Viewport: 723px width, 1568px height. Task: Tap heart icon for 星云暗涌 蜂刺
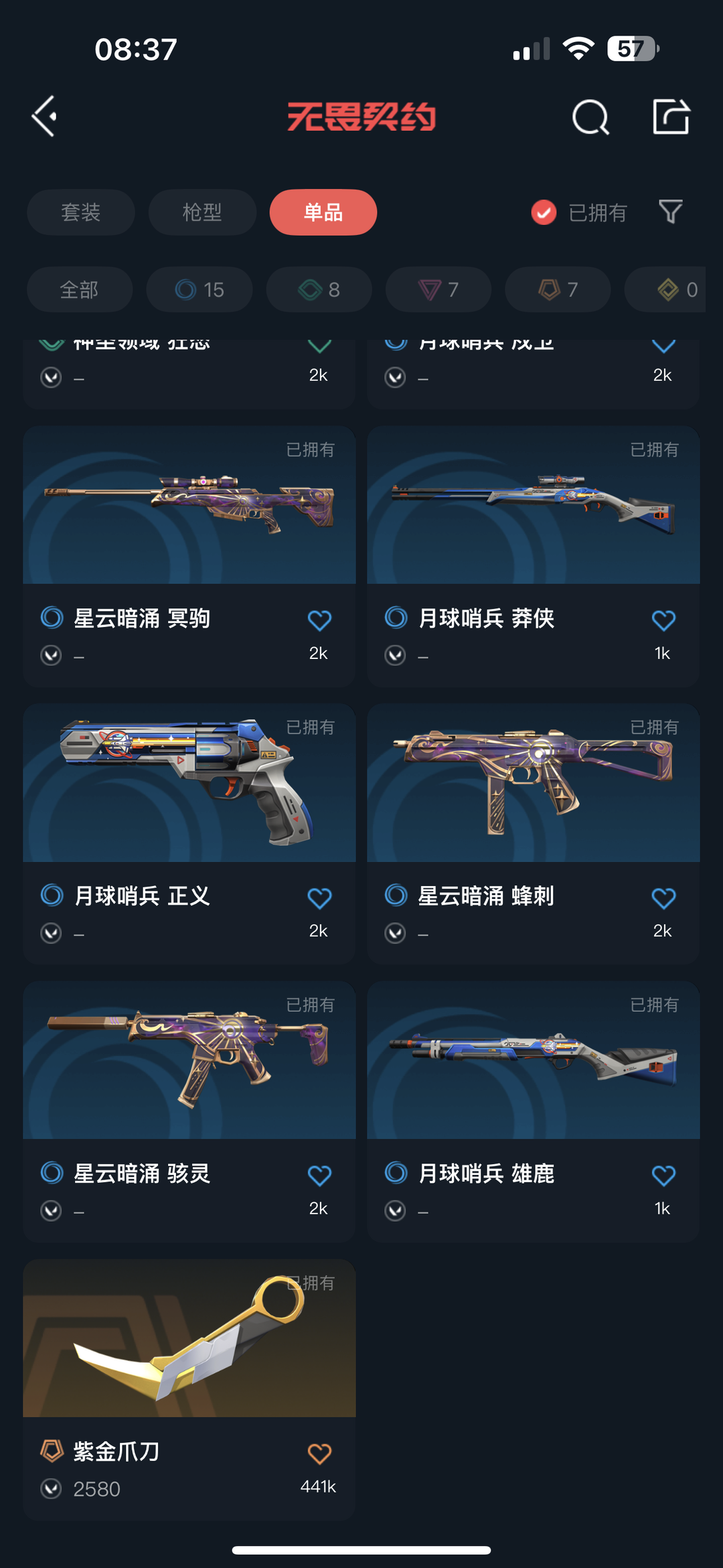pos(663,898)
